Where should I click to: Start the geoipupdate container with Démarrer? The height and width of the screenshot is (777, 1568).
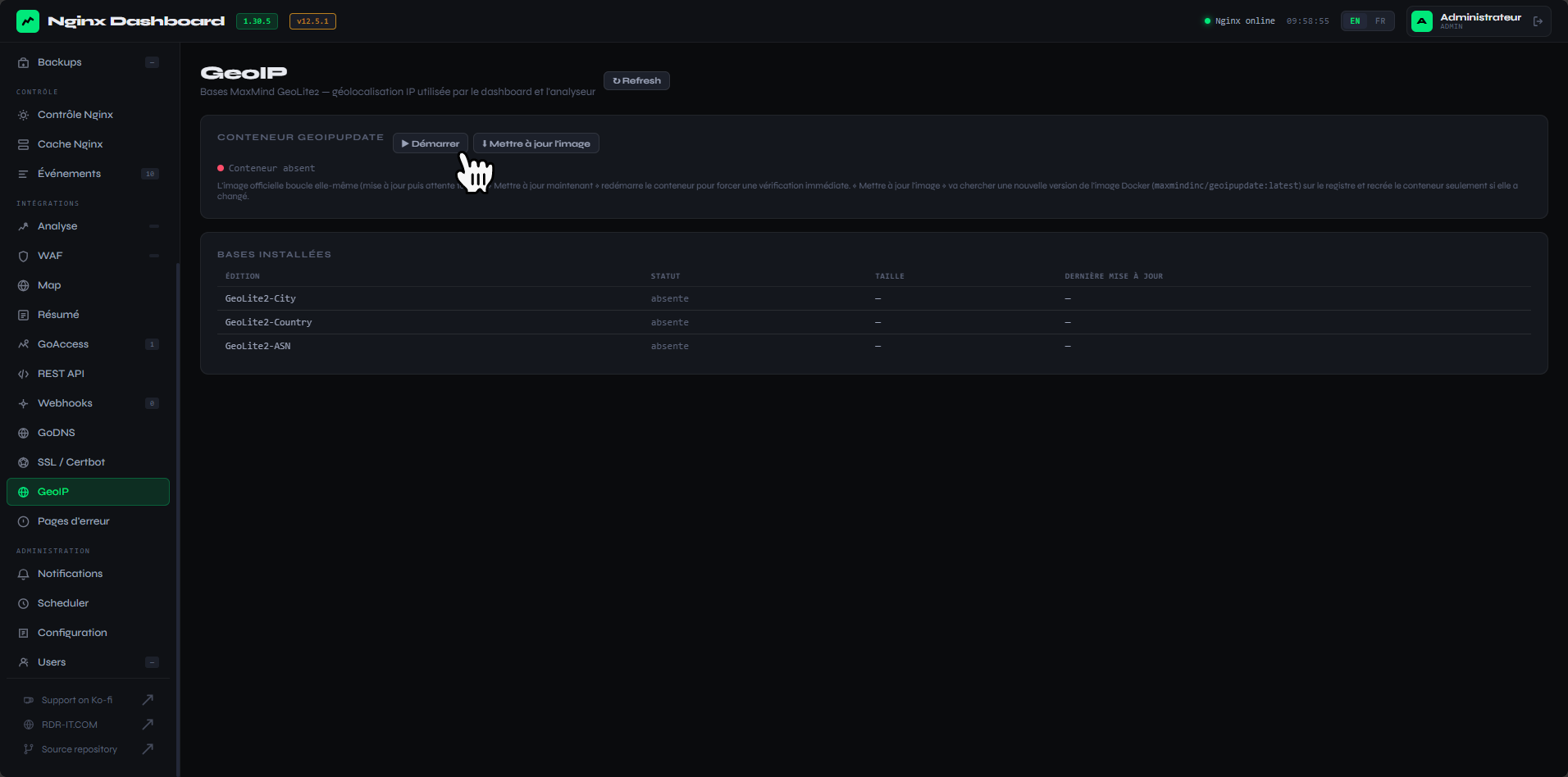point(431,143)
